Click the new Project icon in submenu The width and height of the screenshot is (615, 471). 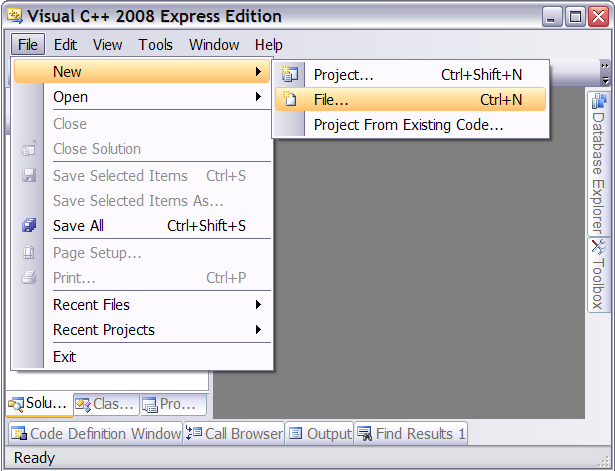(x=289, y=74)
